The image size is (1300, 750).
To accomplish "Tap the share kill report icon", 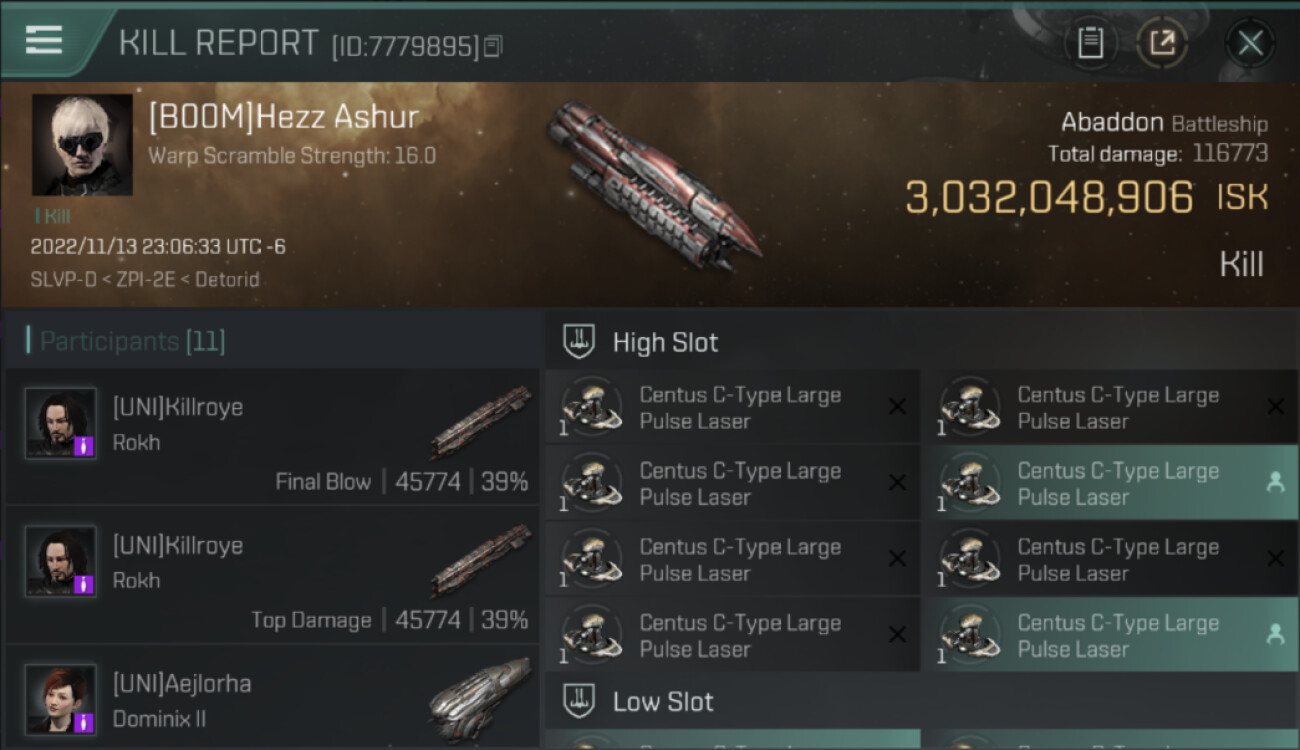I will [x=1162, y=43].
